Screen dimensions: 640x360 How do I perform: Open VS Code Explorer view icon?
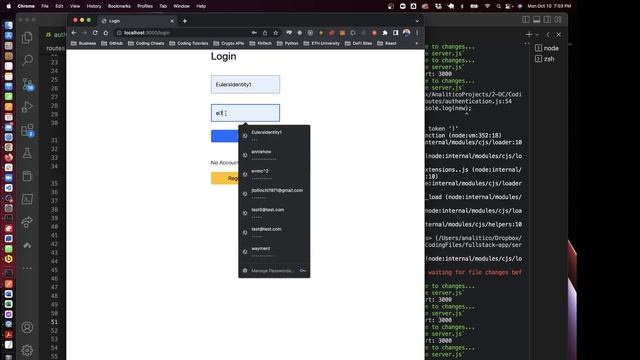(27, 38)
